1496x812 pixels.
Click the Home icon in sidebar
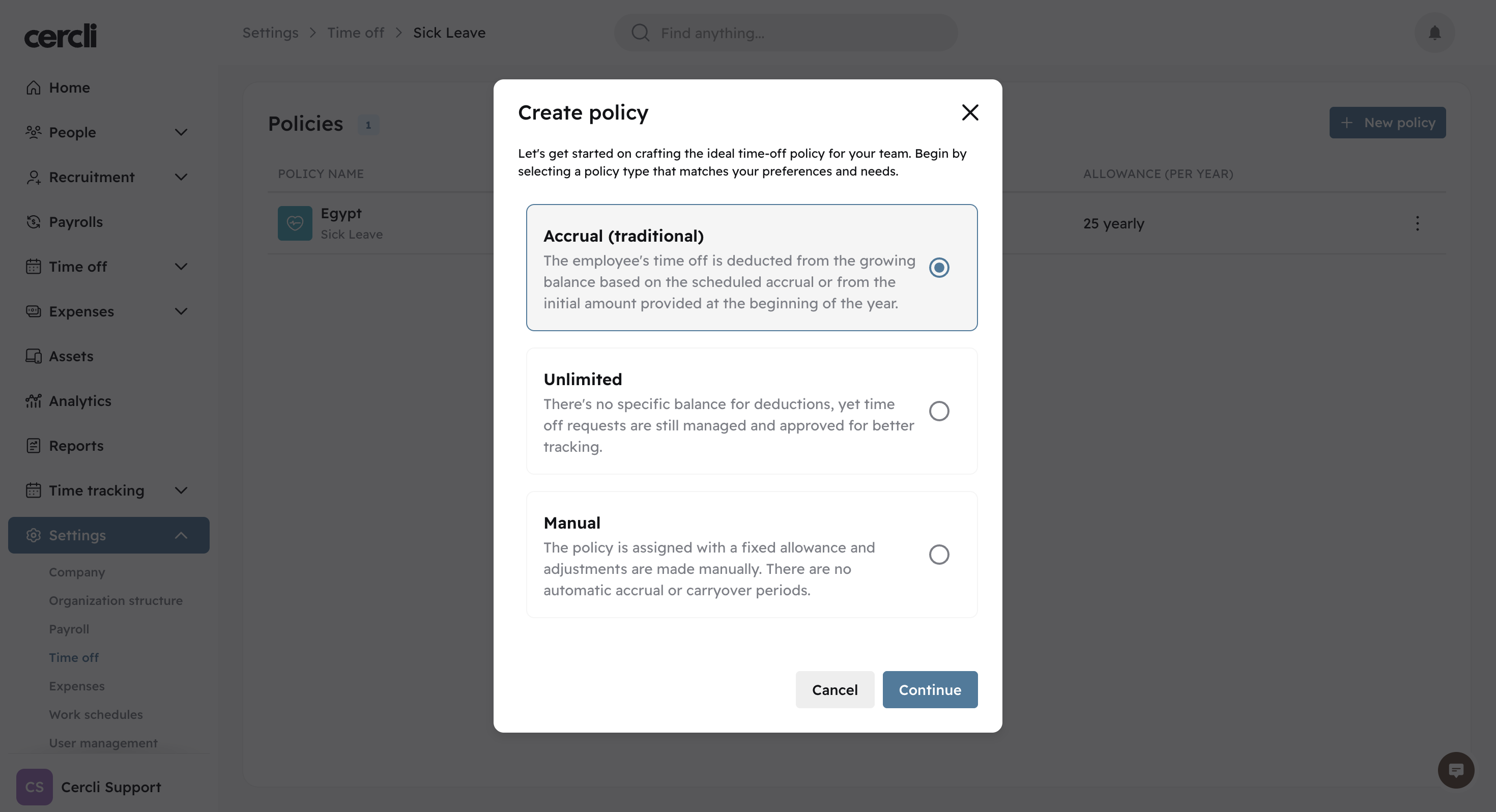click(x=34, y=88)
